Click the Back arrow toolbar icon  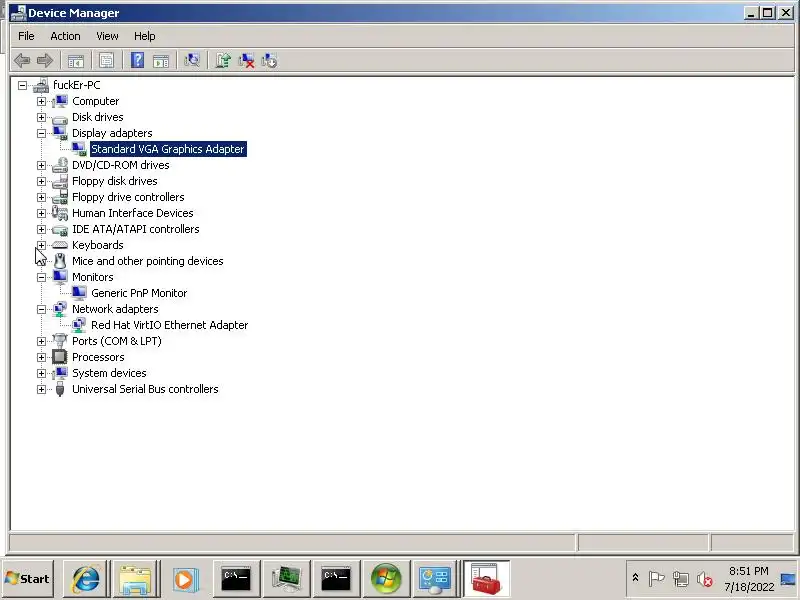click(x=22, y=61)
